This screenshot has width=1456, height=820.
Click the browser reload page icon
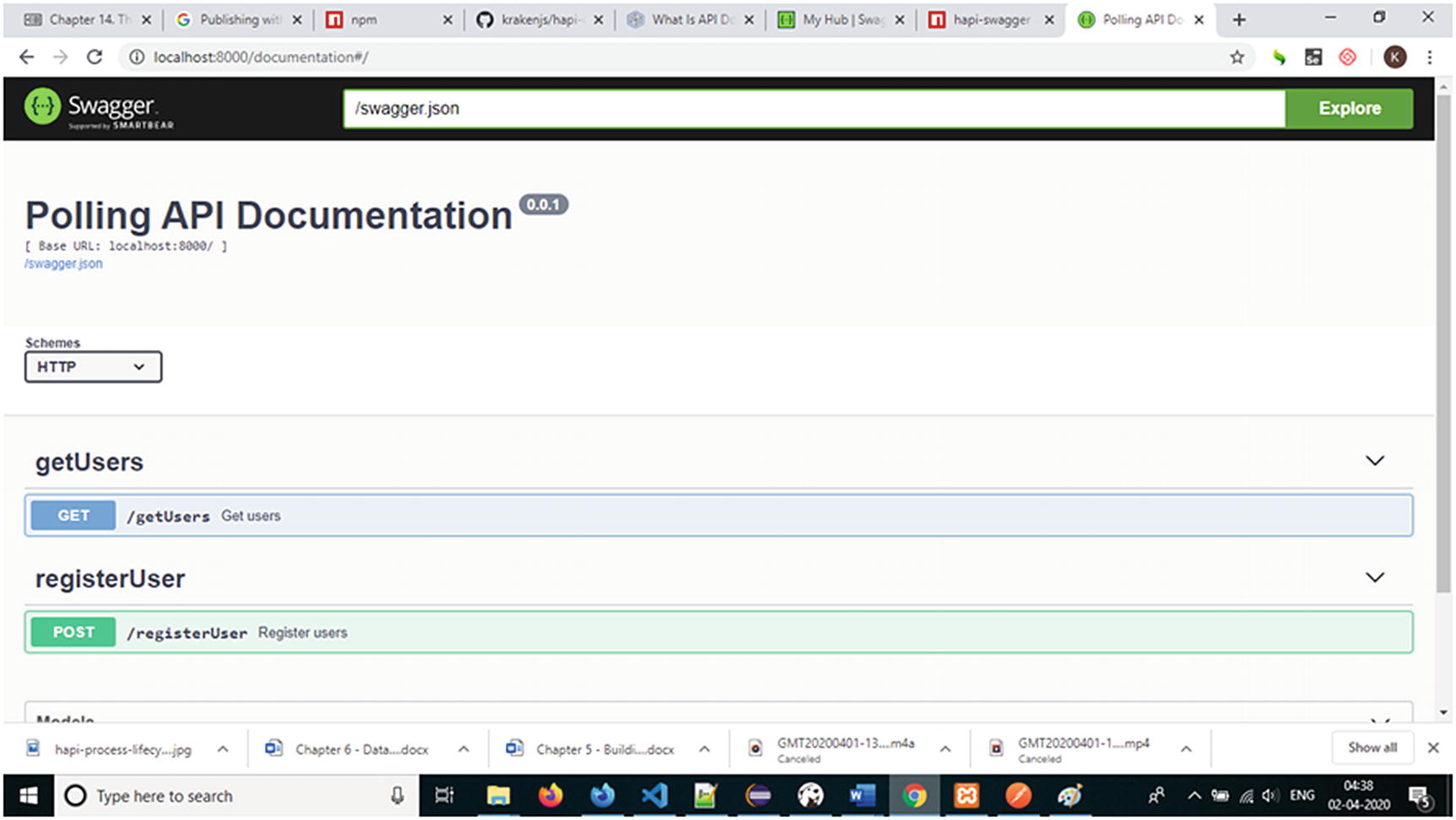(95, 57)
